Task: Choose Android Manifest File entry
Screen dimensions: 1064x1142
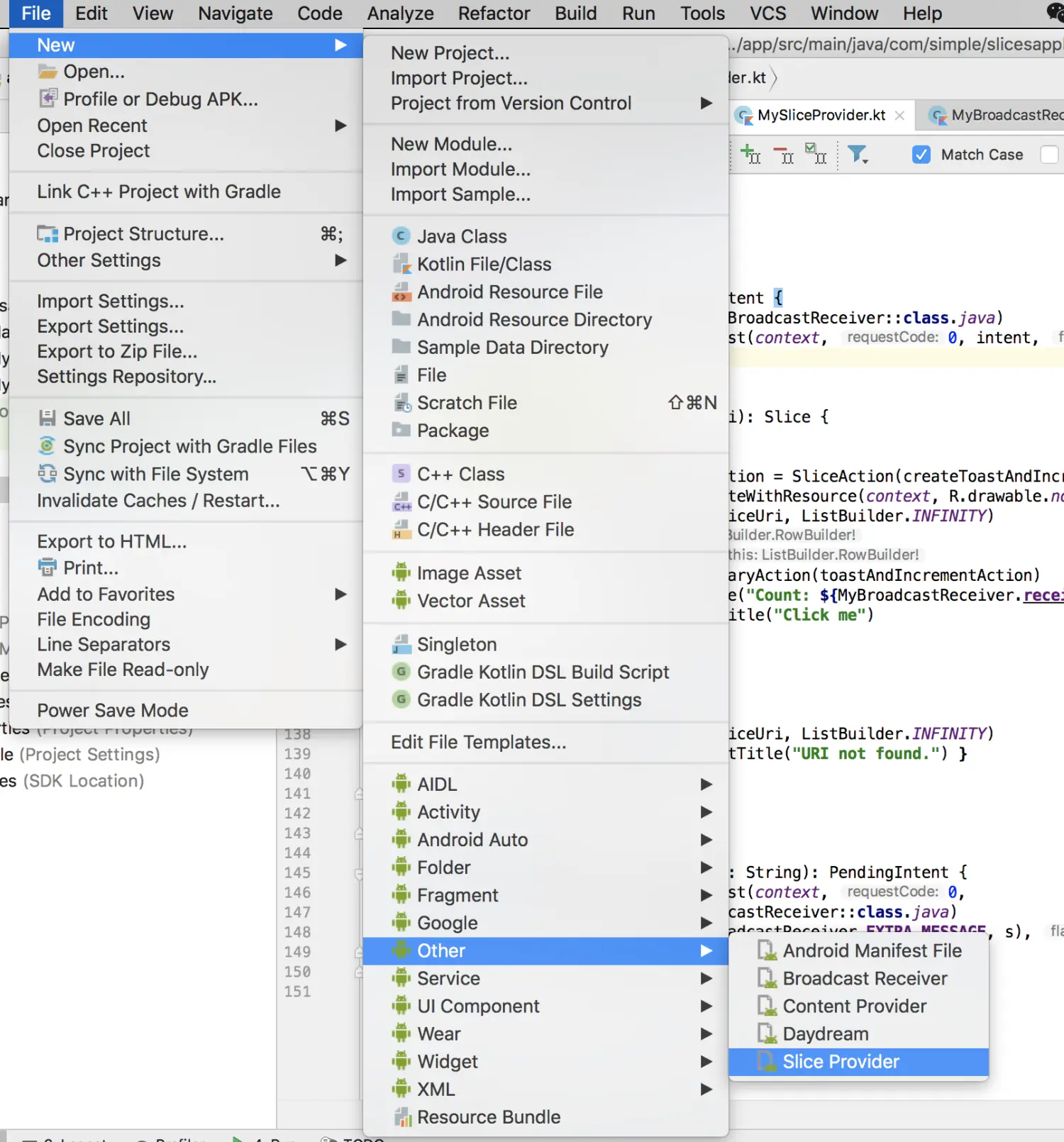Action: (859, 951)
